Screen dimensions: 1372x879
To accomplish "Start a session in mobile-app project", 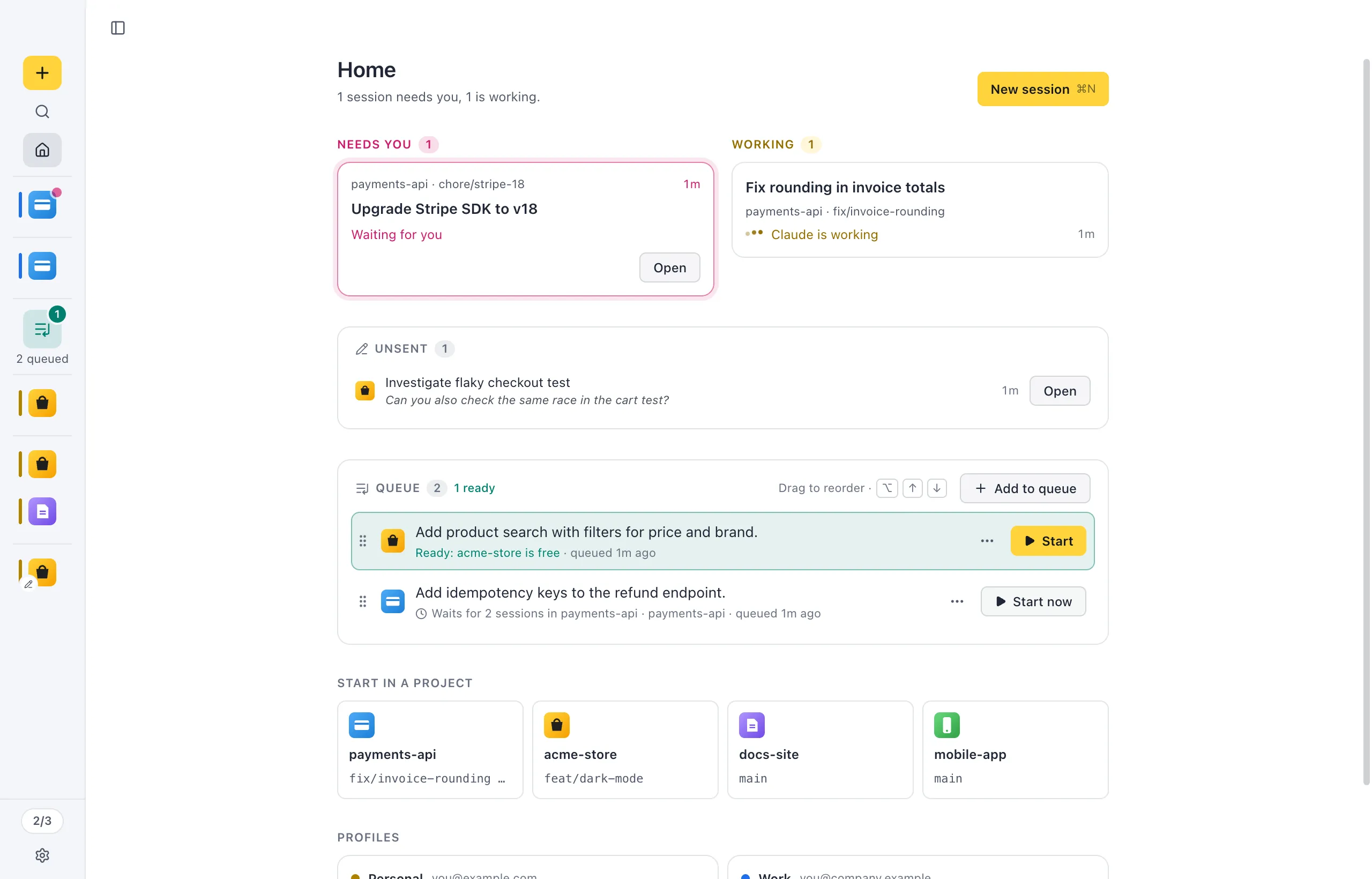I will click(x=1015, y=749).
